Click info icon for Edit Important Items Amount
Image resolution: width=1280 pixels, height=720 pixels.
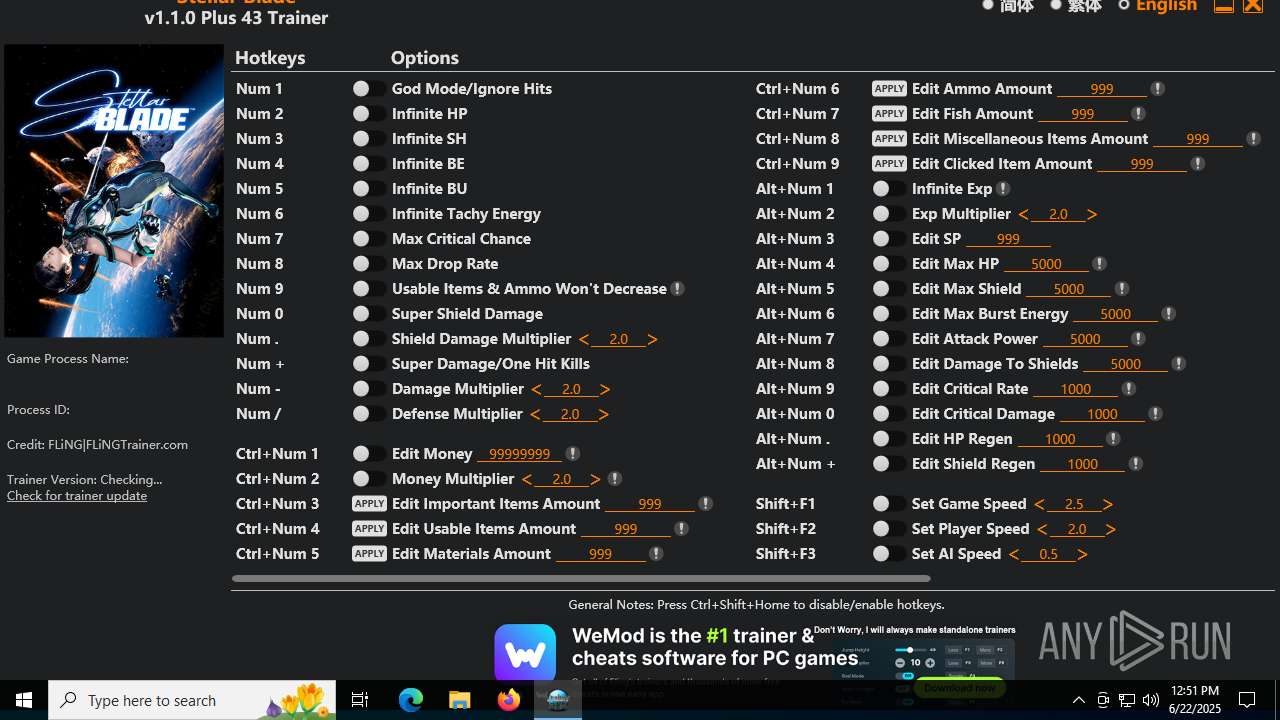click(x=705, y=504)
